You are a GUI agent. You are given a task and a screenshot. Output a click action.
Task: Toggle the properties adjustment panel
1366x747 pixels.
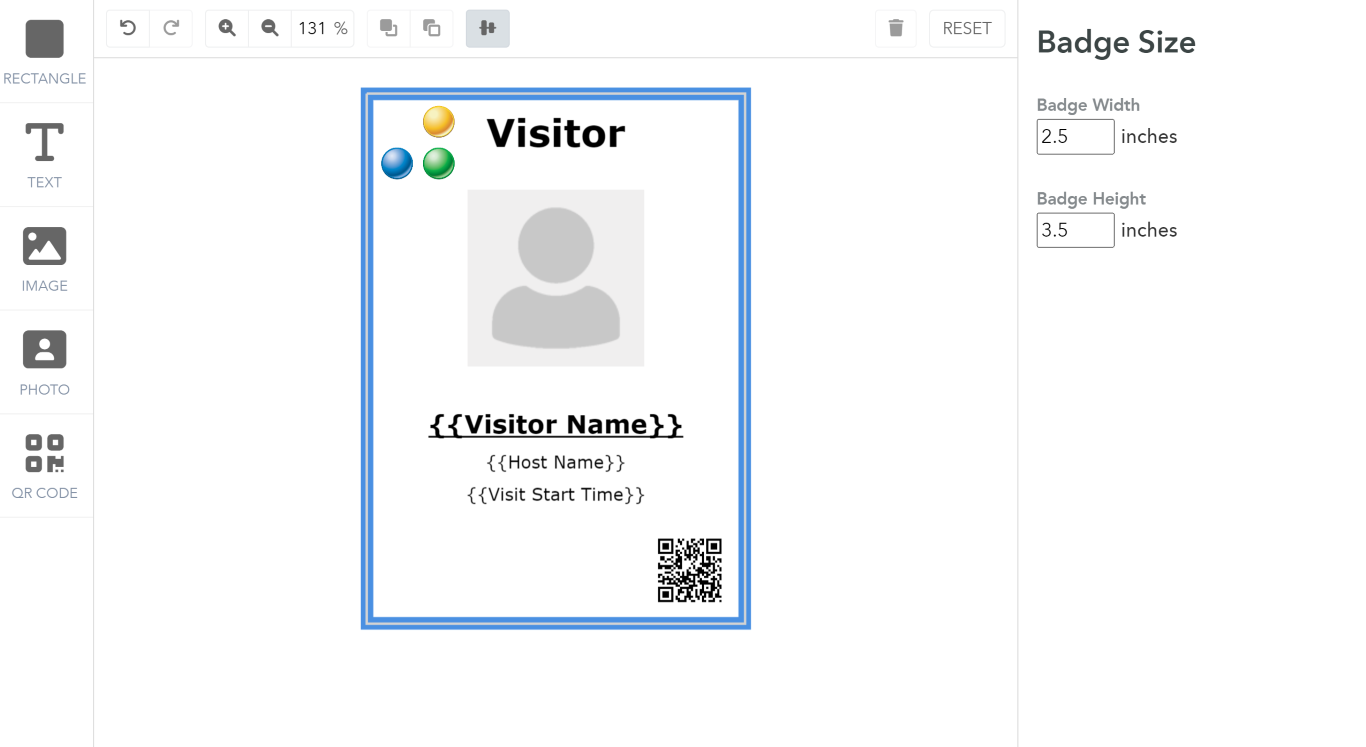pyautogui.click(x=487, y=28)
